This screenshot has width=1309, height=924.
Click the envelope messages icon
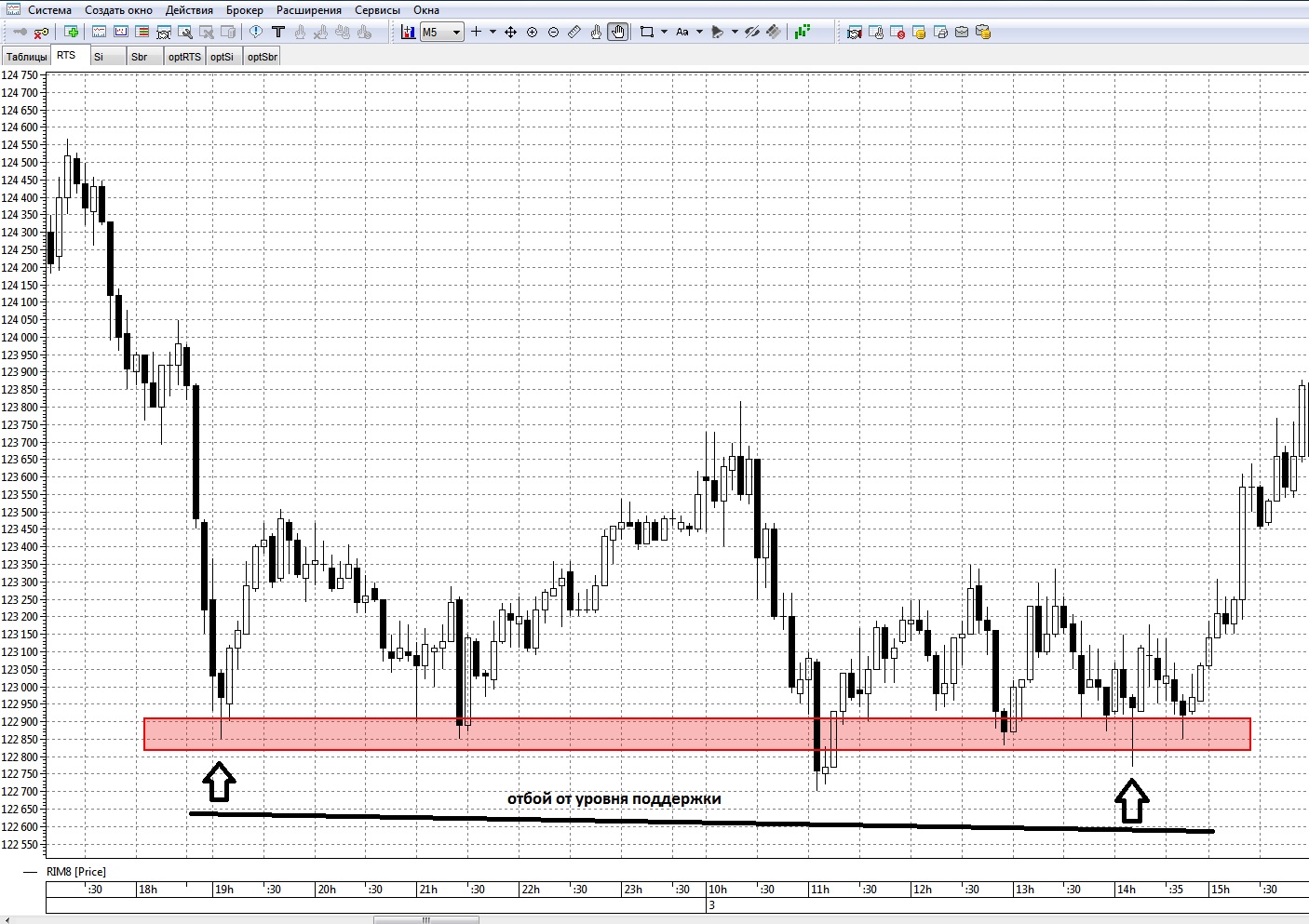click(962, 33)
